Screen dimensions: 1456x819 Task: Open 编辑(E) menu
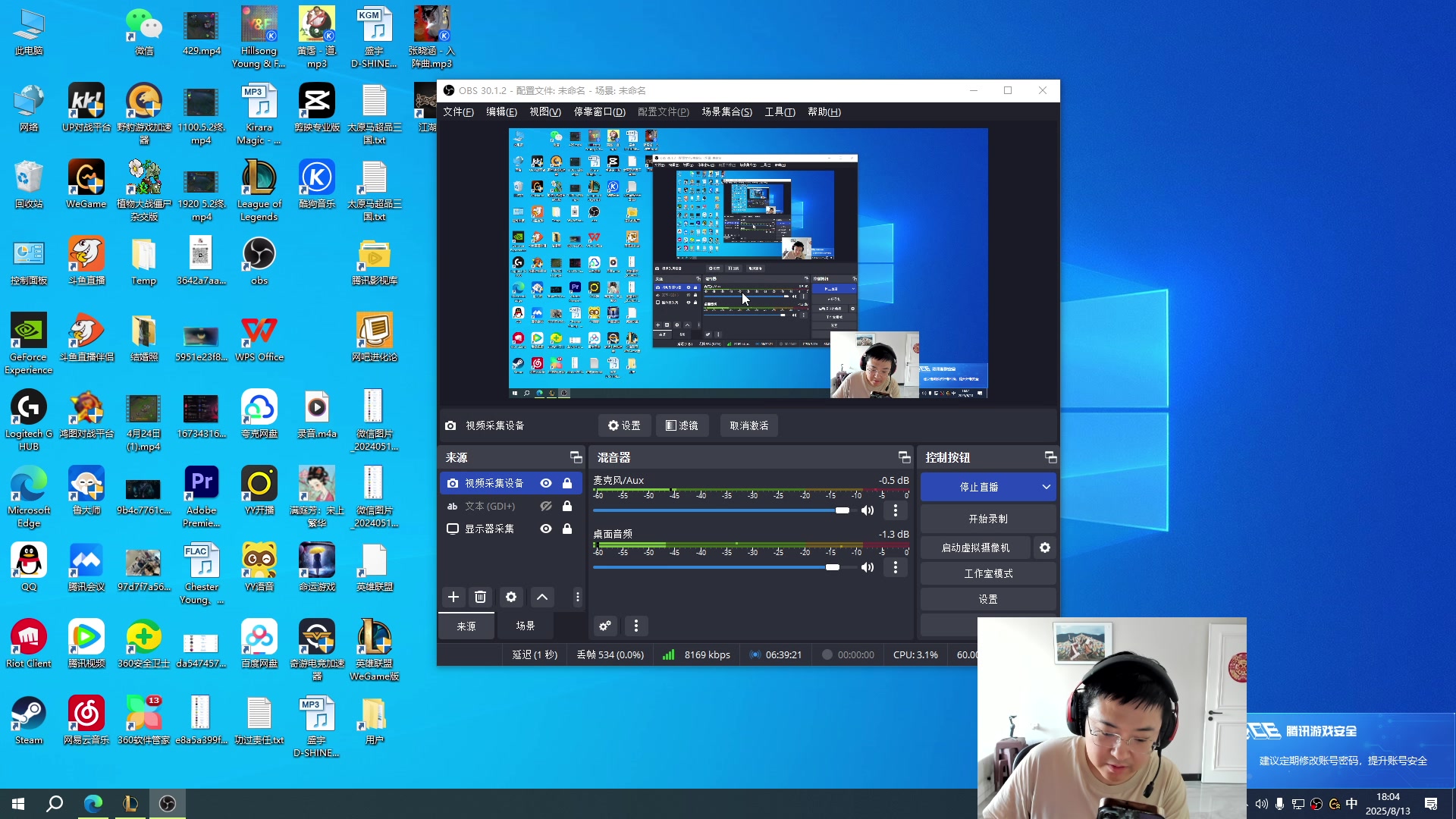tap(501, 111)
